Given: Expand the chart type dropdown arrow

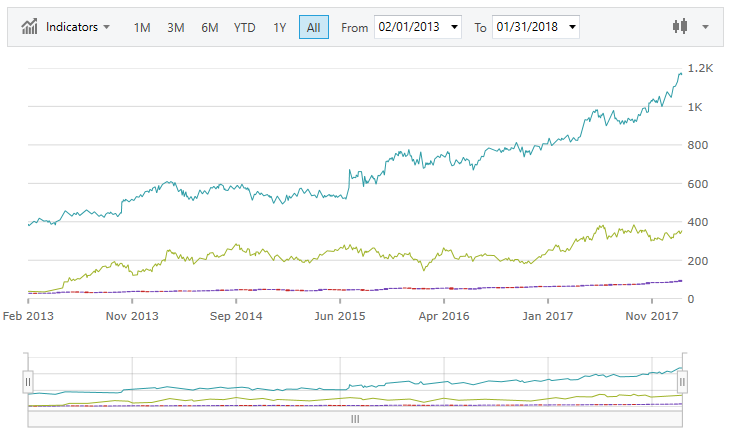Looking at the screenshot, I should point(706,27).
